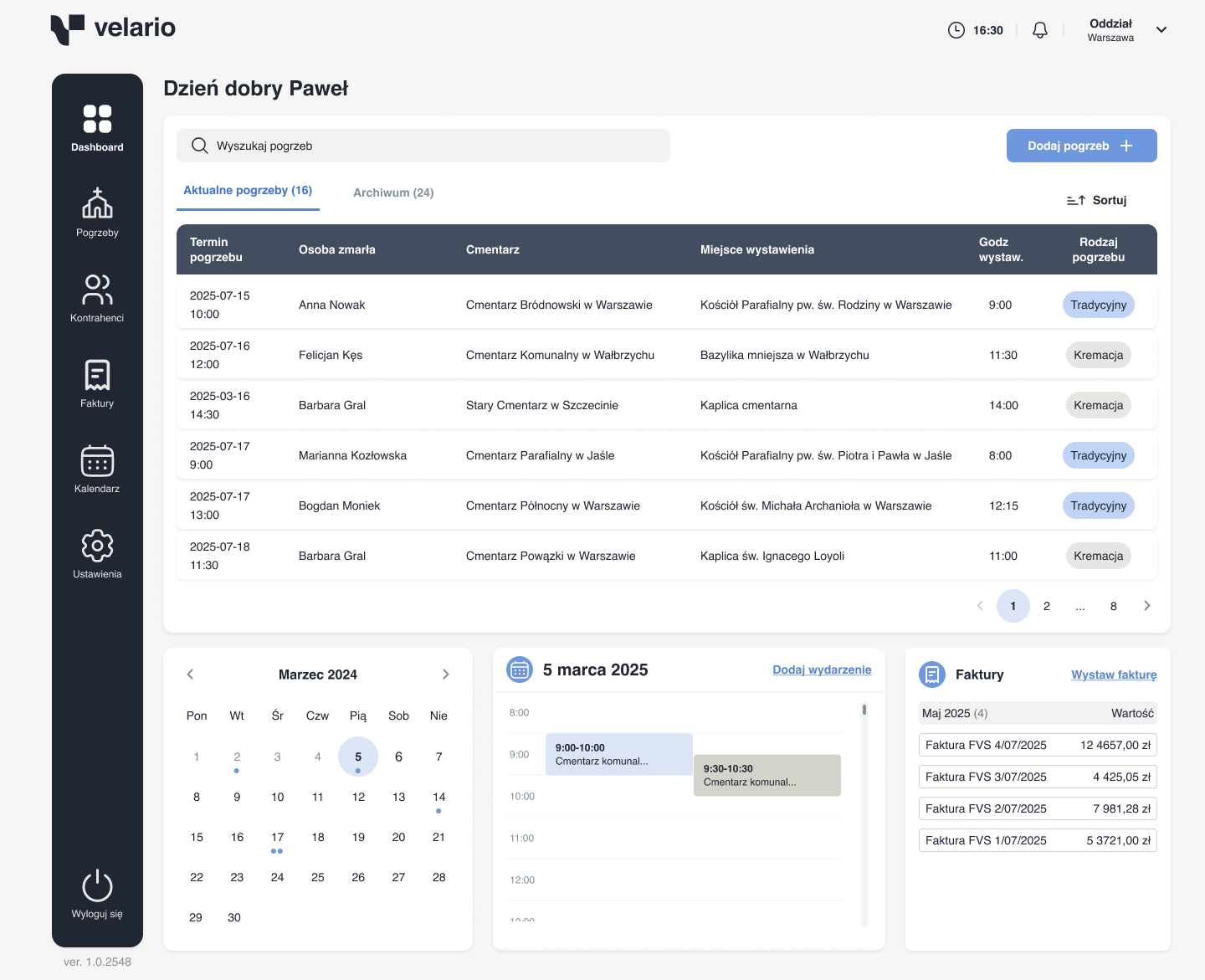Go to page 2 of table
The image size is (1205, 980).
tap(1047, 606)
